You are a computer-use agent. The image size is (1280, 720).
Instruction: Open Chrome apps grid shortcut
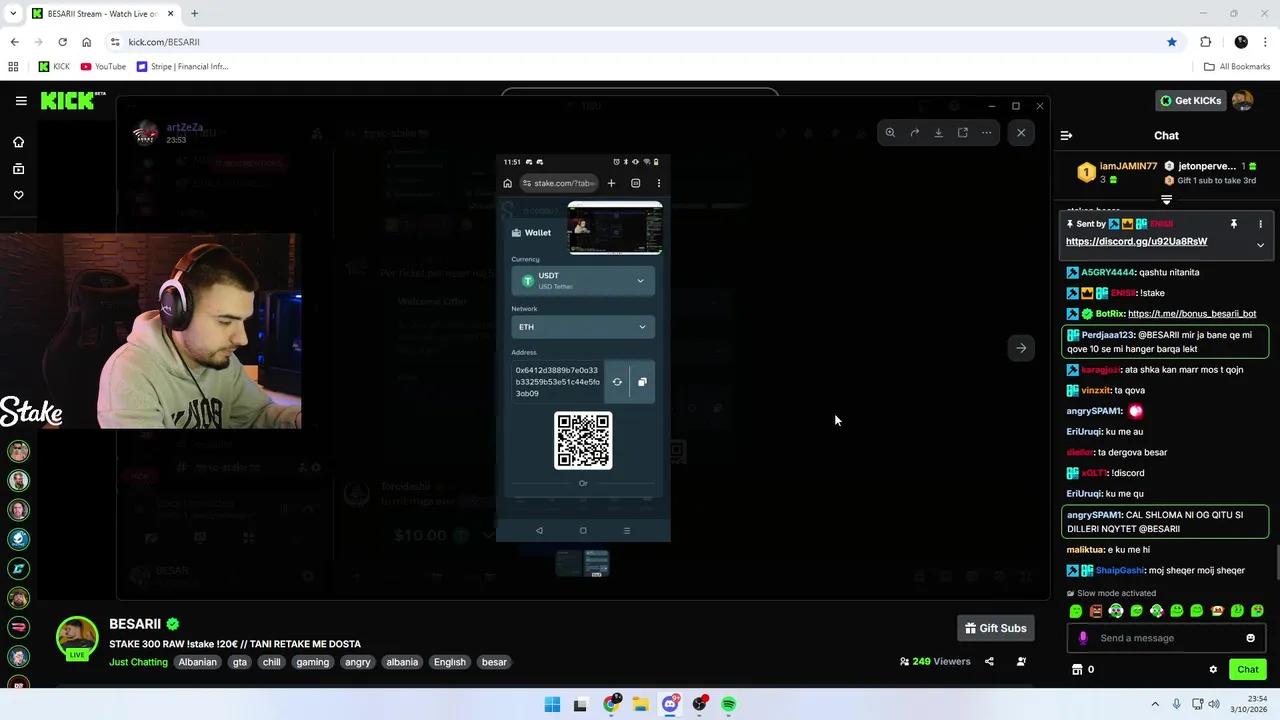[13, 67]
